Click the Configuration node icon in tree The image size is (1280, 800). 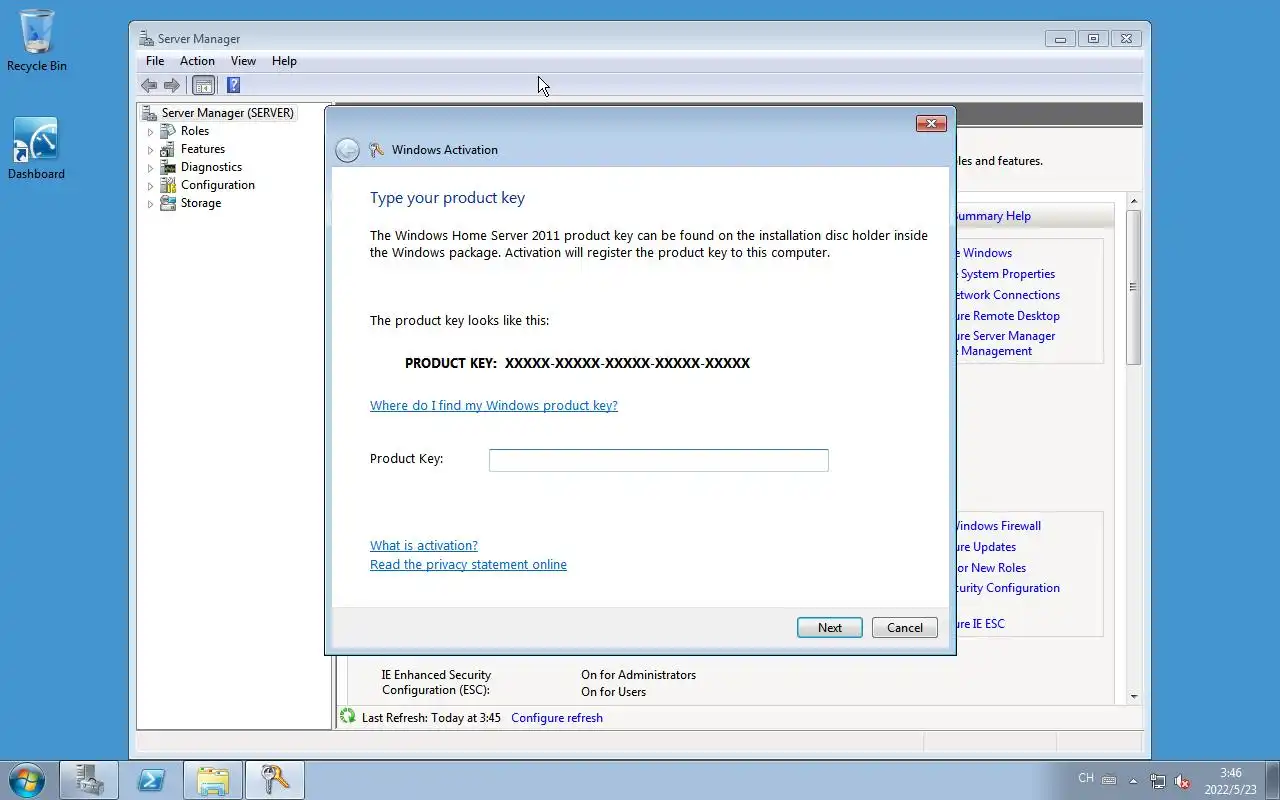click(x=168, y=185)
